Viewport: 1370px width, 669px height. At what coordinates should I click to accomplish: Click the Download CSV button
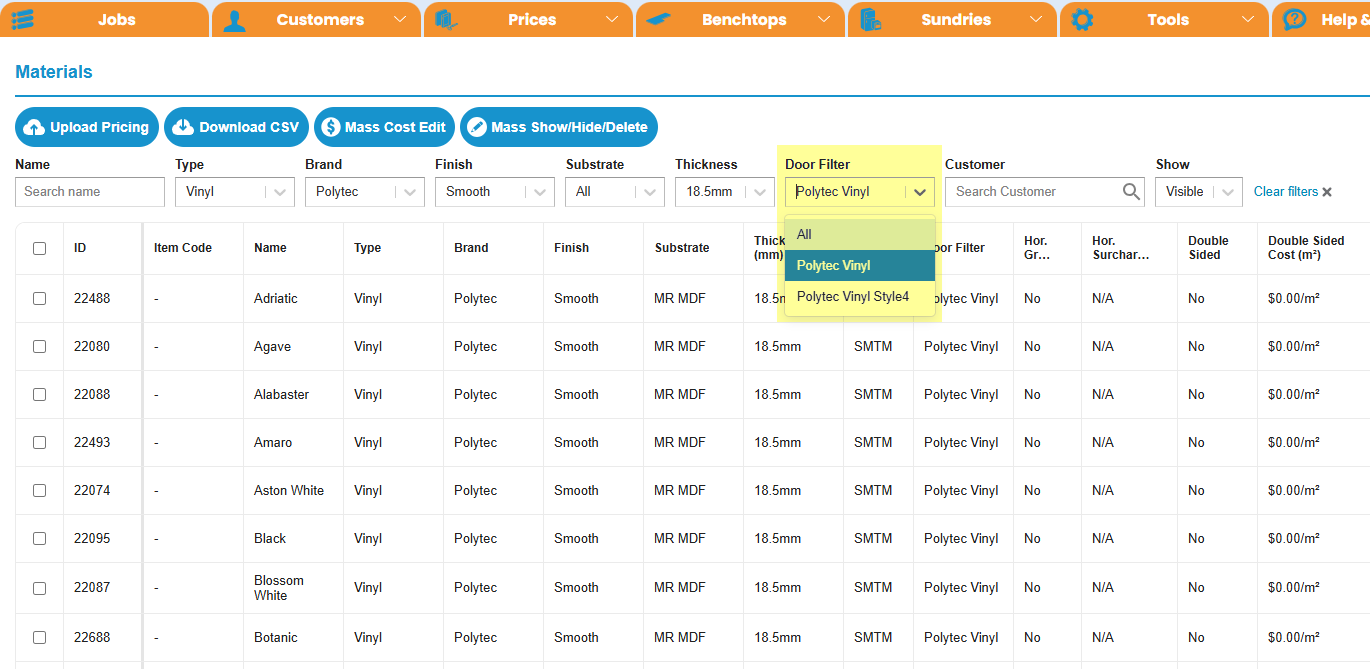(237, 127)
